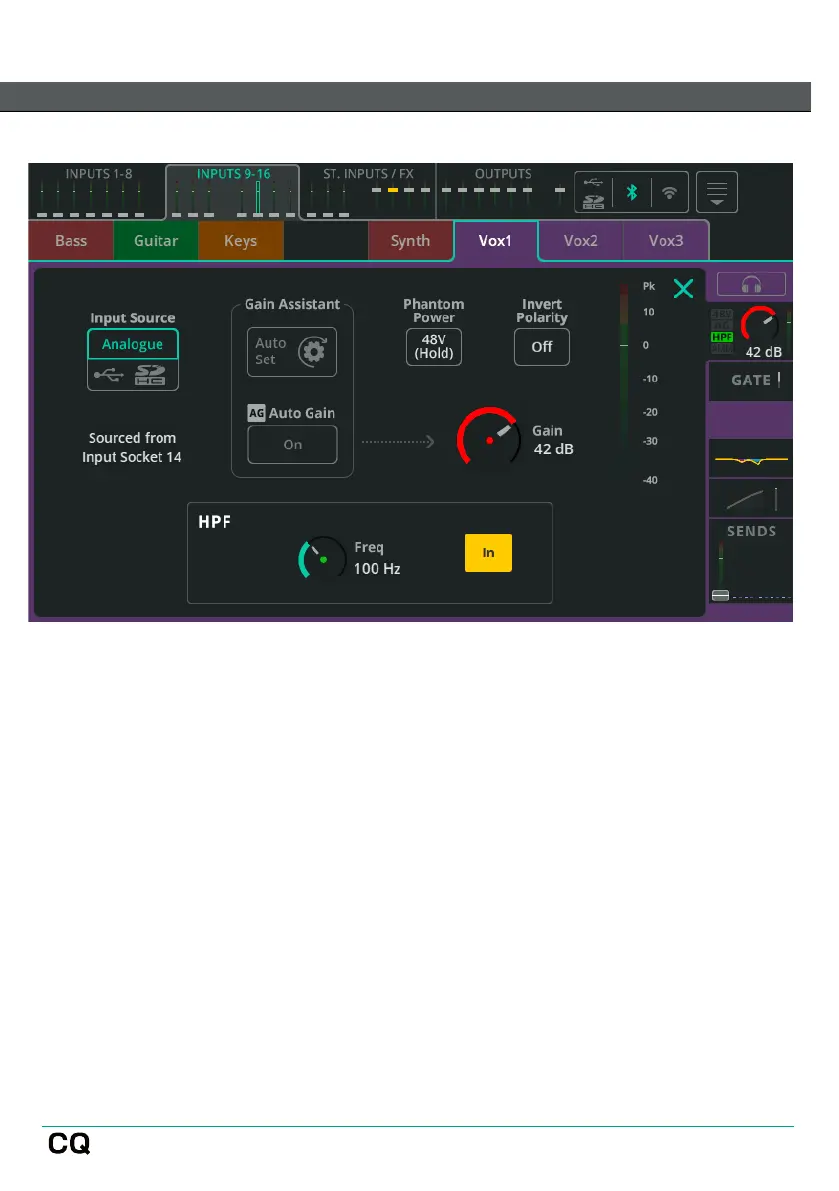The width and height of the screenshot is (839, 1191).
Task: Click the red Gain 42 dB knob
Action: 489,439
